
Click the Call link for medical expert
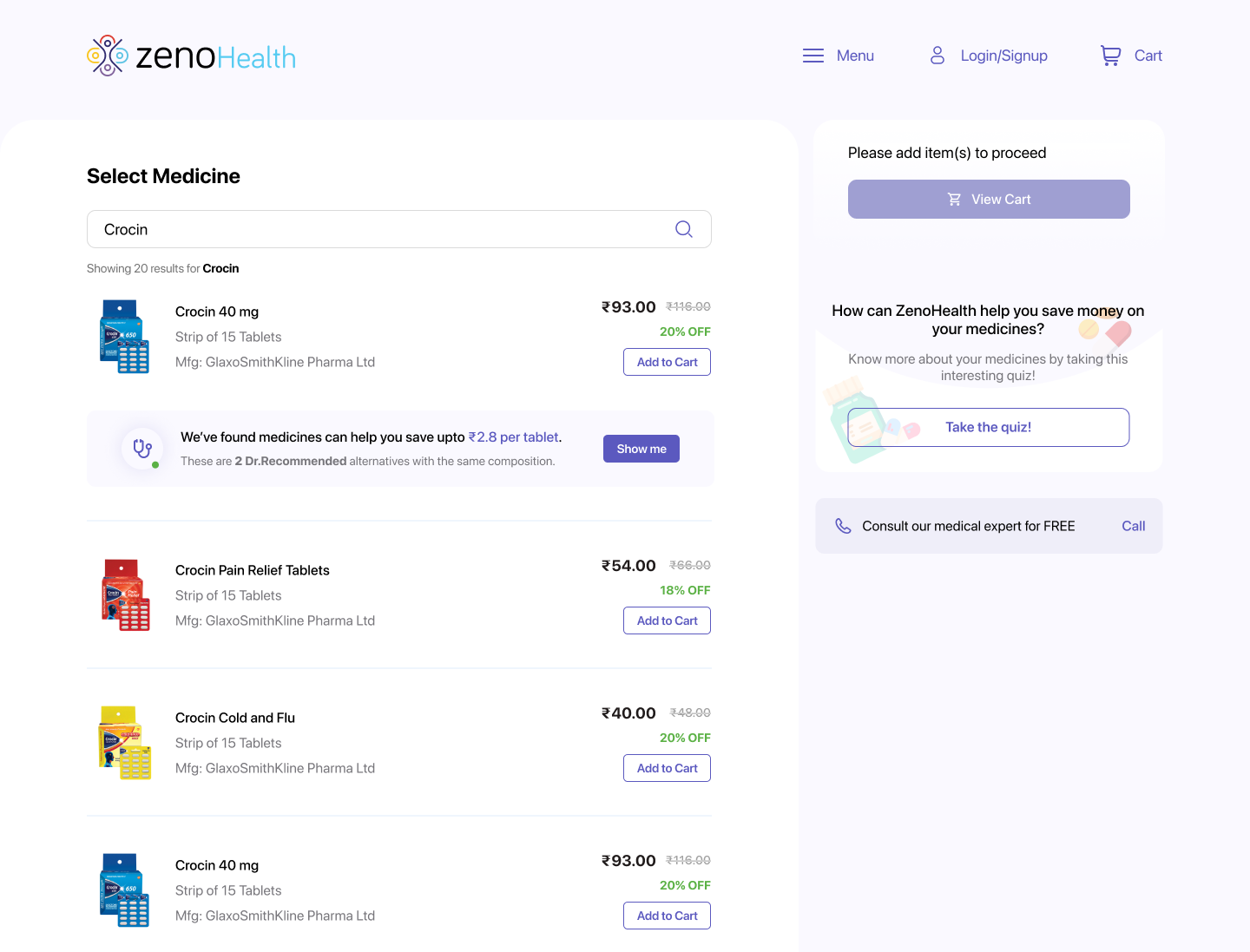1134,526
